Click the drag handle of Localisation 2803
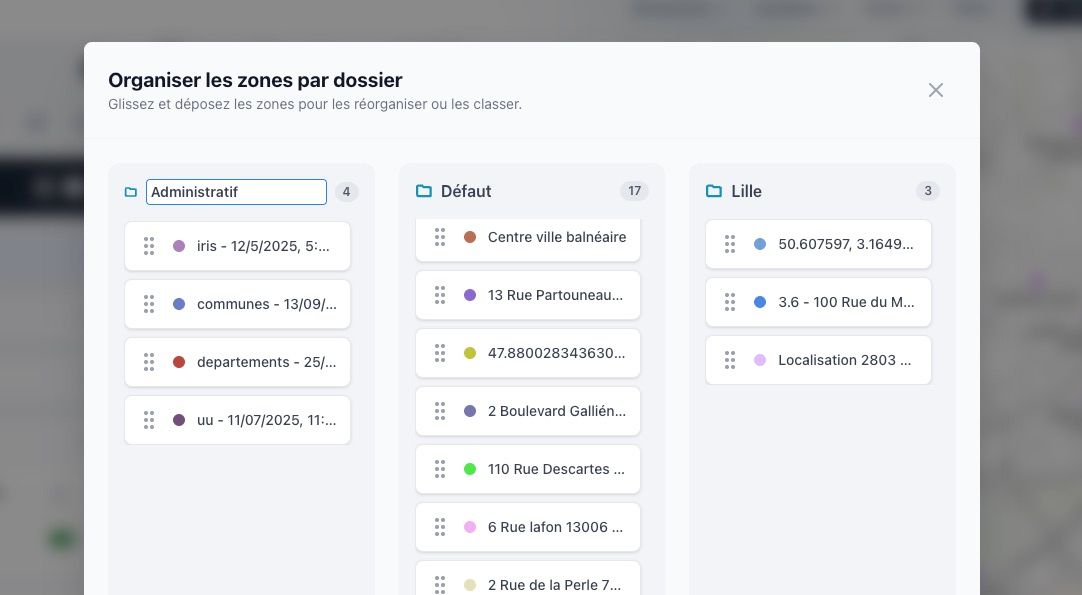Viewport: 1082px width, 595px height. pos(730,360)
